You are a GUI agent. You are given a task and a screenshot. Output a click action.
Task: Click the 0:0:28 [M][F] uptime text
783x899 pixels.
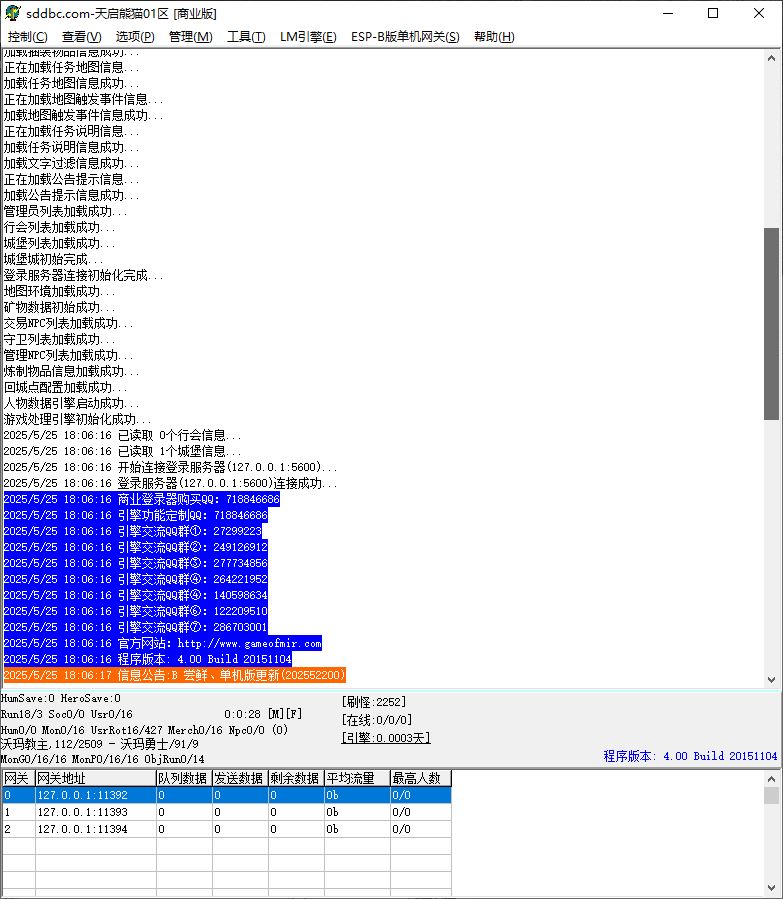pos(263,714)
